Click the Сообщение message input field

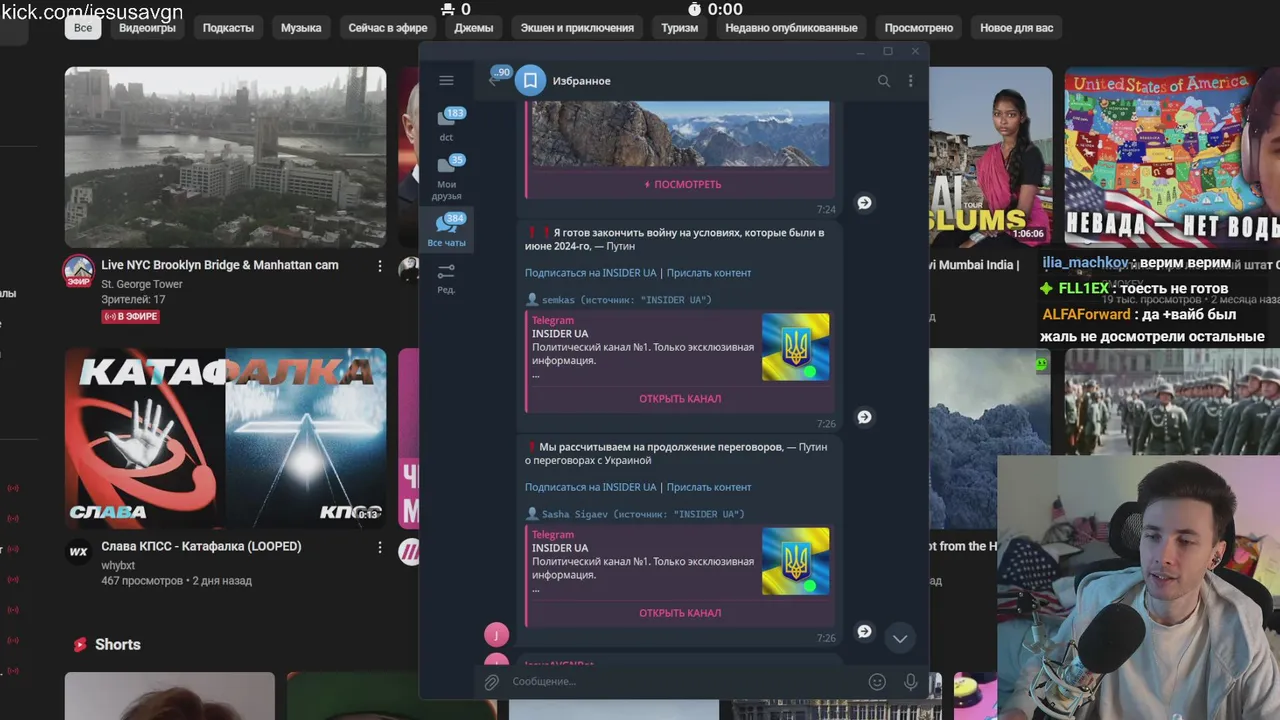pos(685,682)
